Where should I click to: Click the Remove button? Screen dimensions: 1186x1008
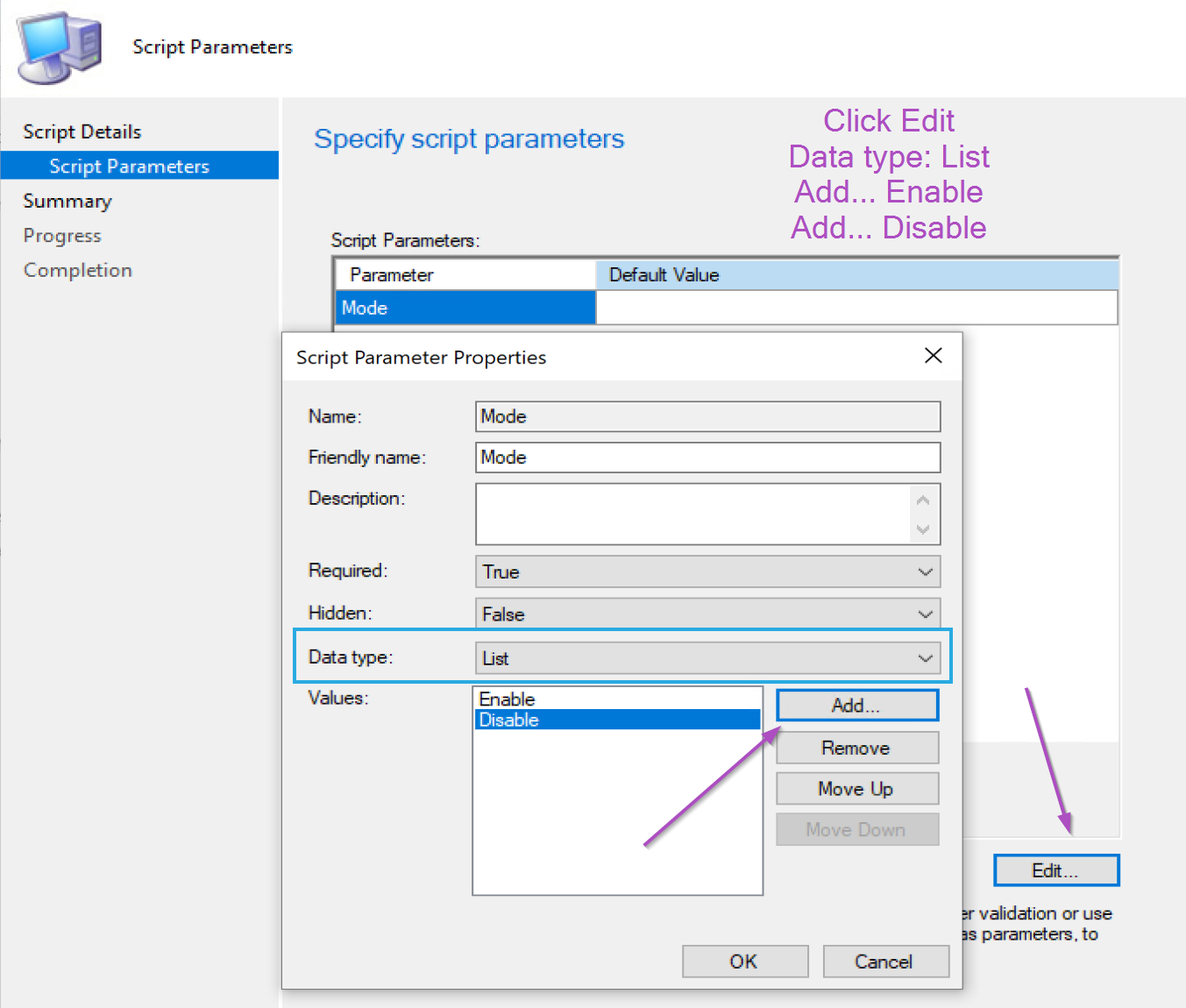856,748
